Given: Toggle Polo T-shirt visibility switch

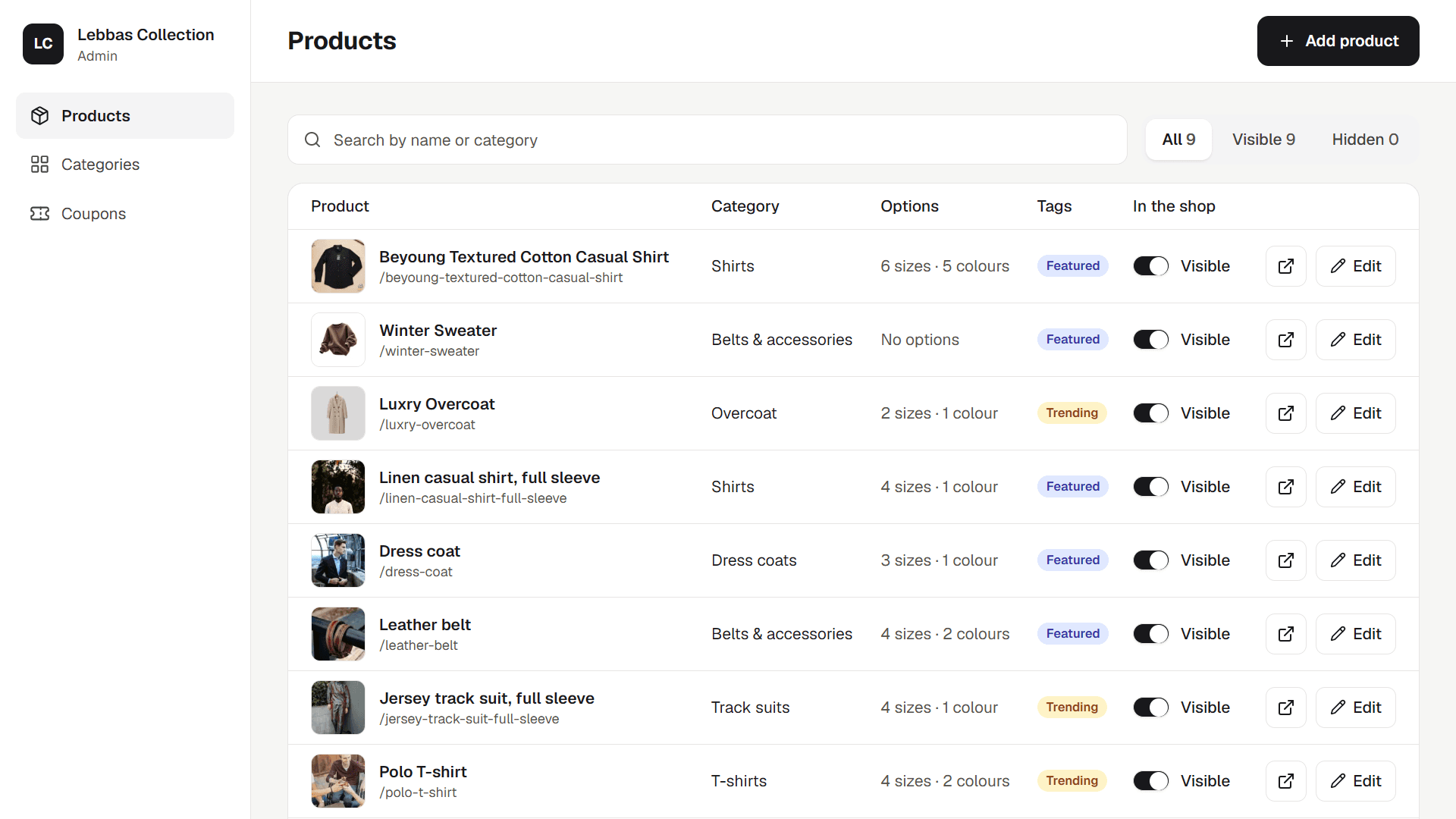Looking at the screenshot, I should (1150, 781).
